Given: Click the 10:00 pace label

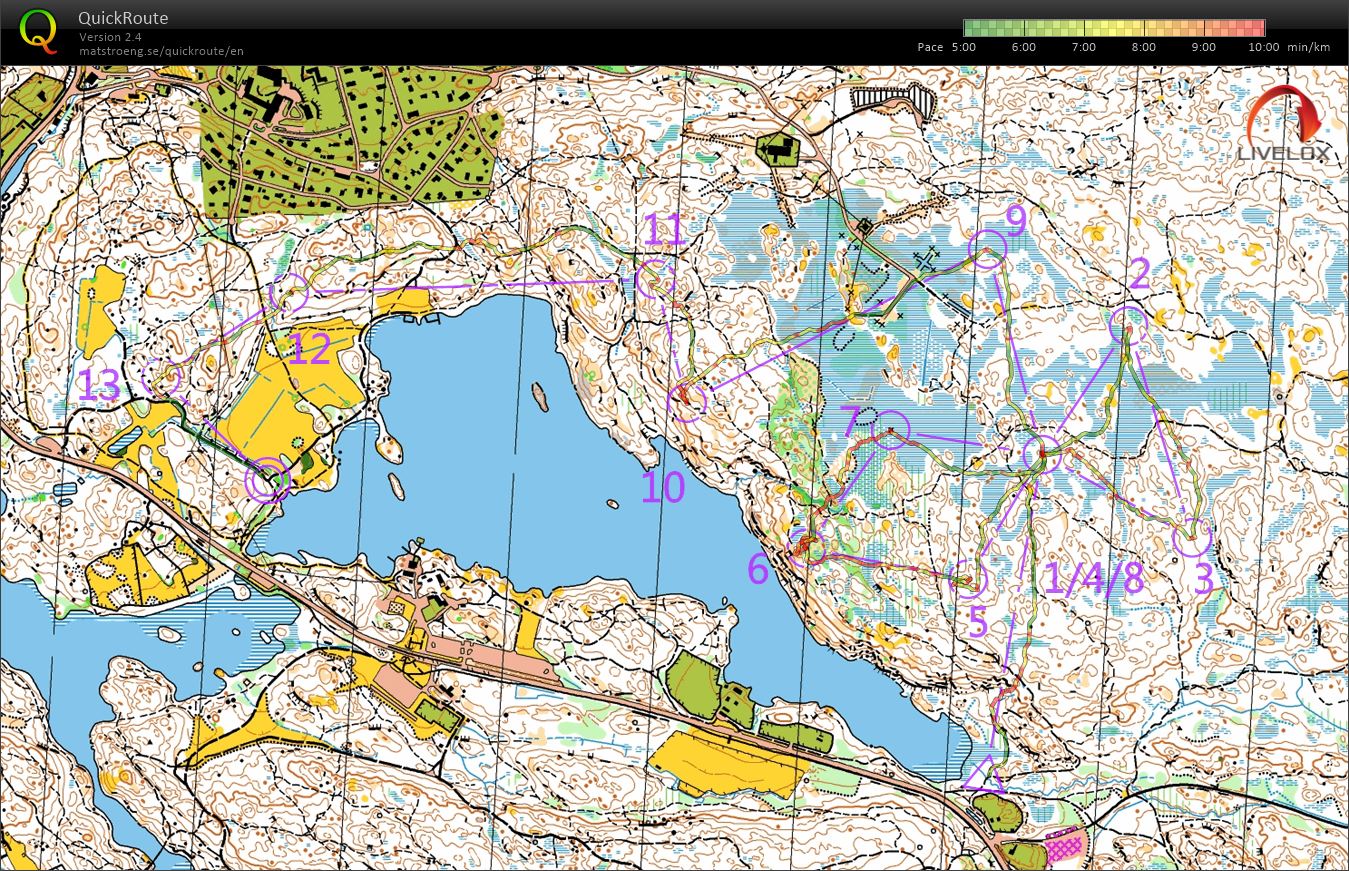Looking at the screenshot, I should pyautogui.click(x=1263, y=47).
